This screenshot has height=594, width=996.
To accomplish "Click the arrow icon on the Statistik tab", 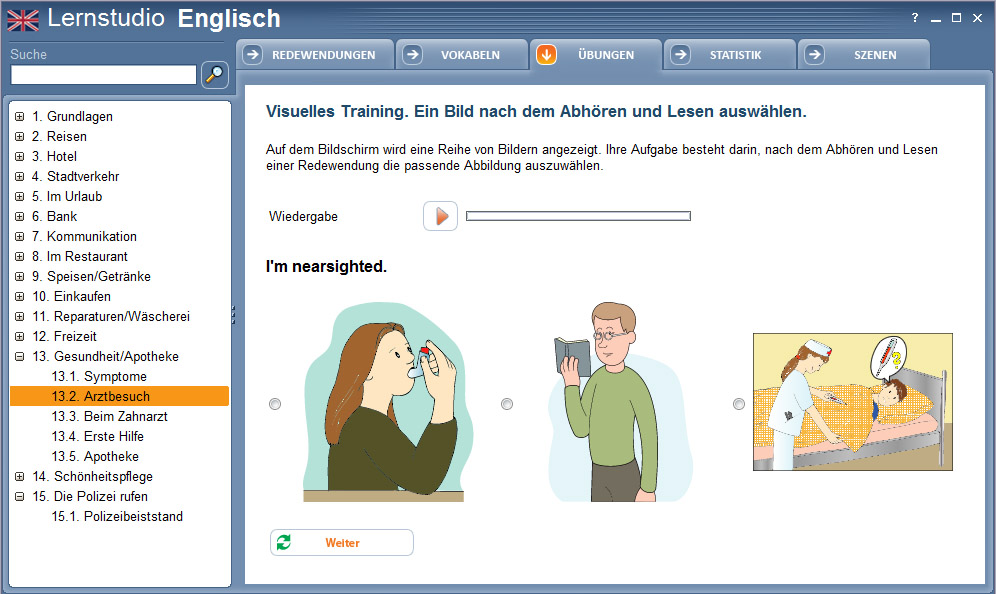I will click(680, 55).
